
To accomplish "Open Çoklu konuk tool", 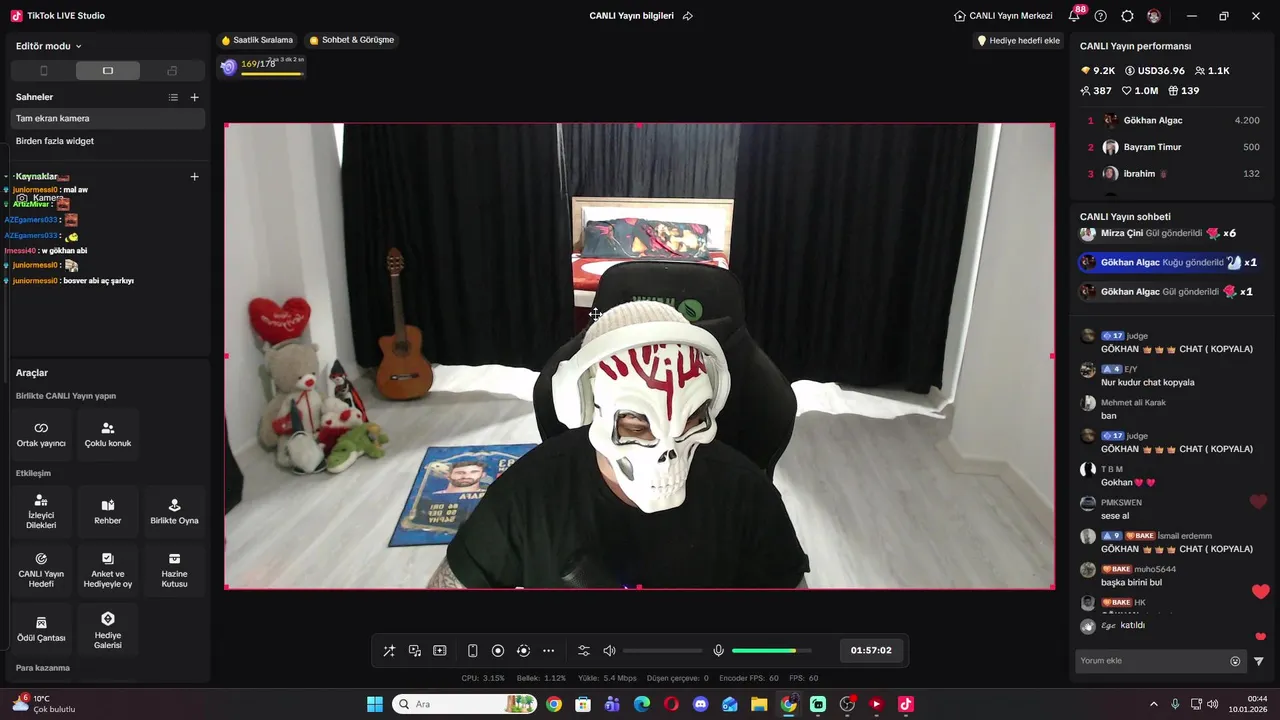I will tap(108, 434).
